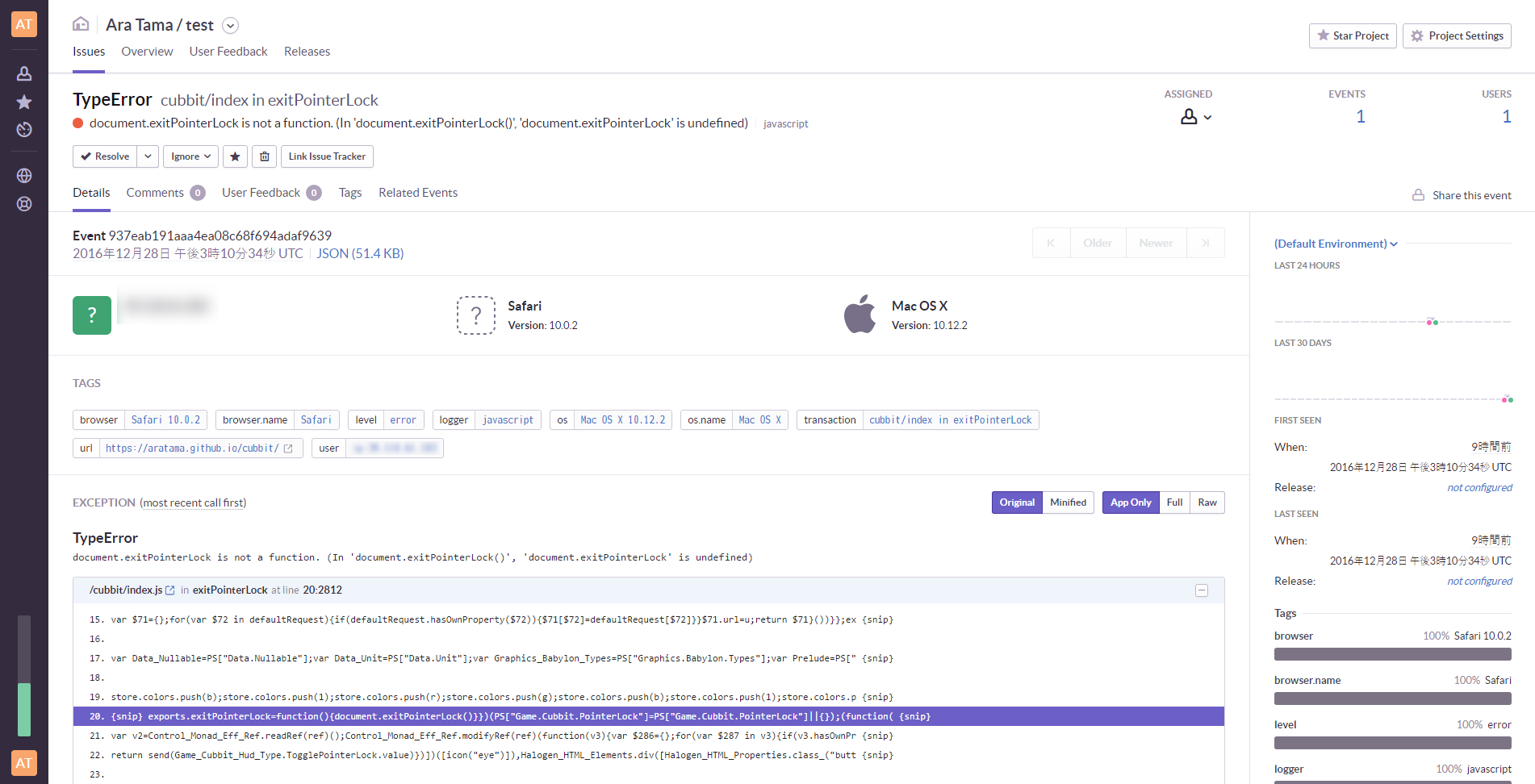Open the Default Environment dropdown
This screenshot has width=1535, height=784.
click(x=1336, y=244)
